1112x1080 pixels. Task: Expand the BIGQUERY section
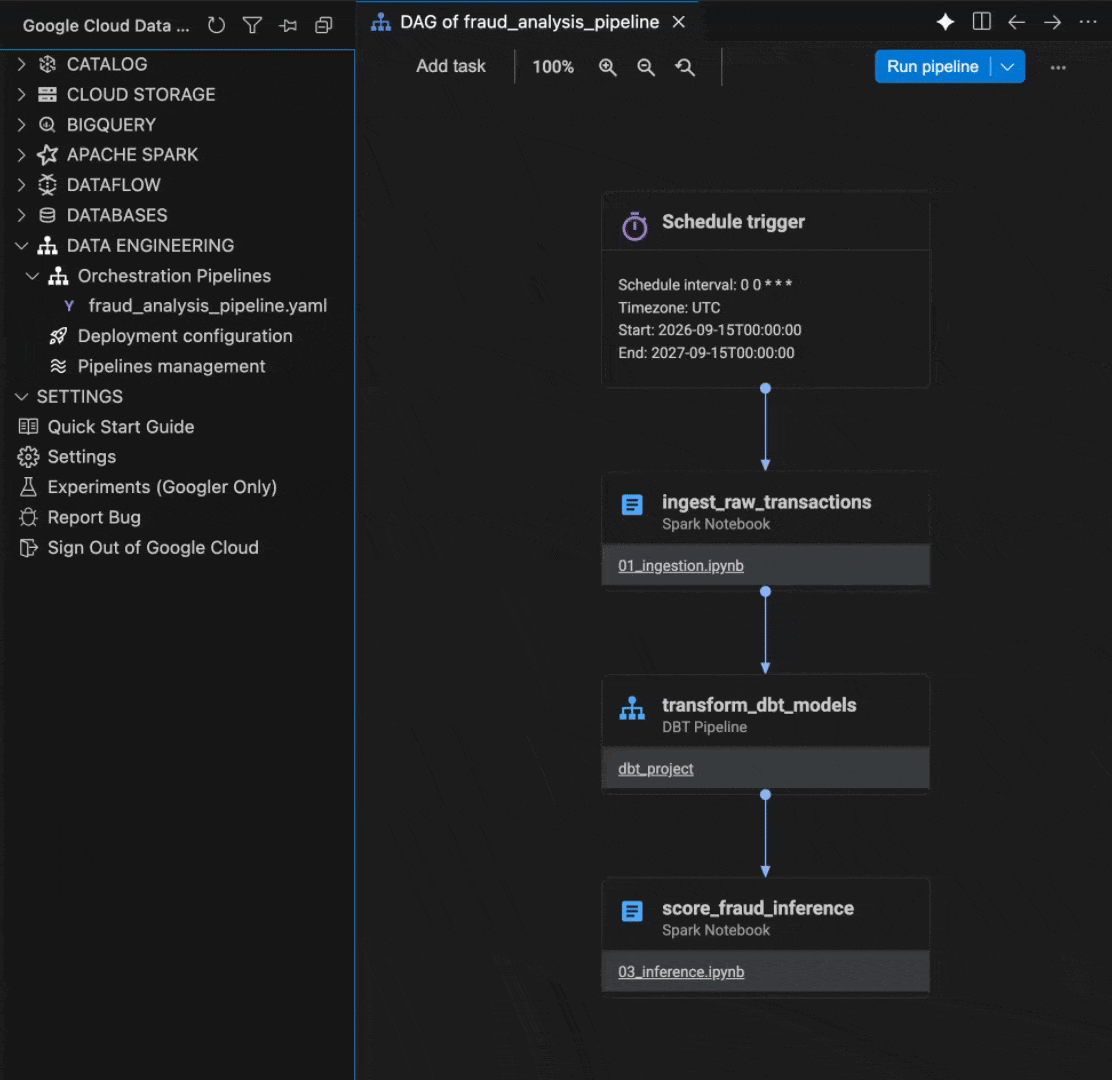[21, 125]
